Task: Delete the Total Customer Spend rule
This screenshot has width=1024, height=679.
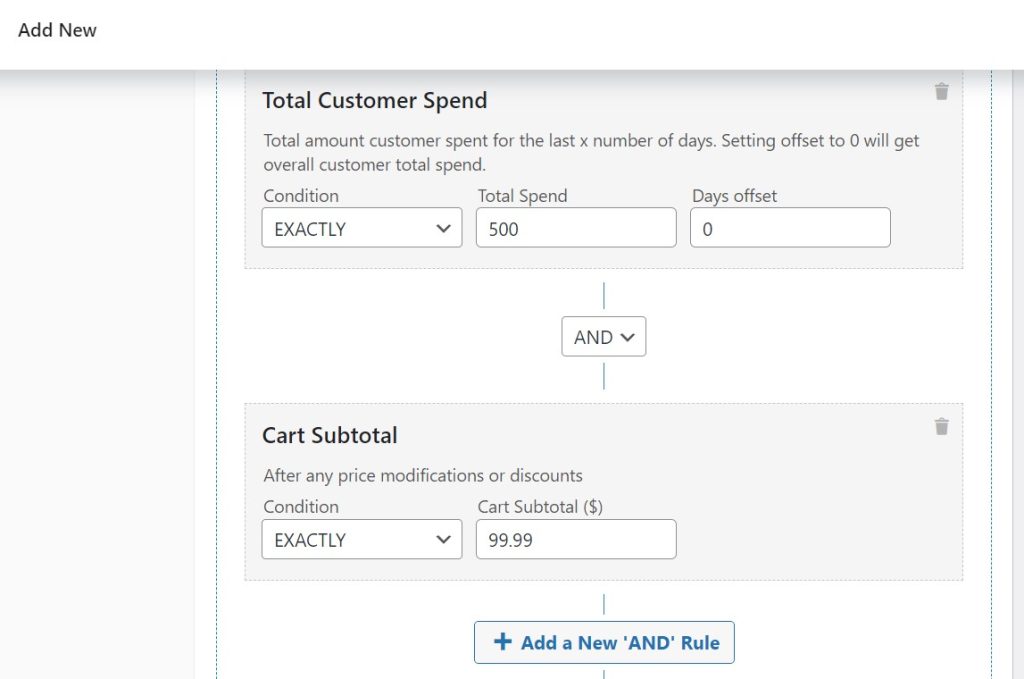Action: pyautogui.click(x=941, y=91)
